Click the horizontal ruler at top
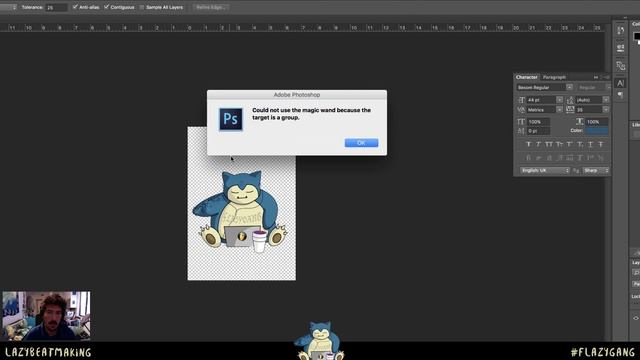Viewport: 640px width, 360px height. [x=302, y=28]
